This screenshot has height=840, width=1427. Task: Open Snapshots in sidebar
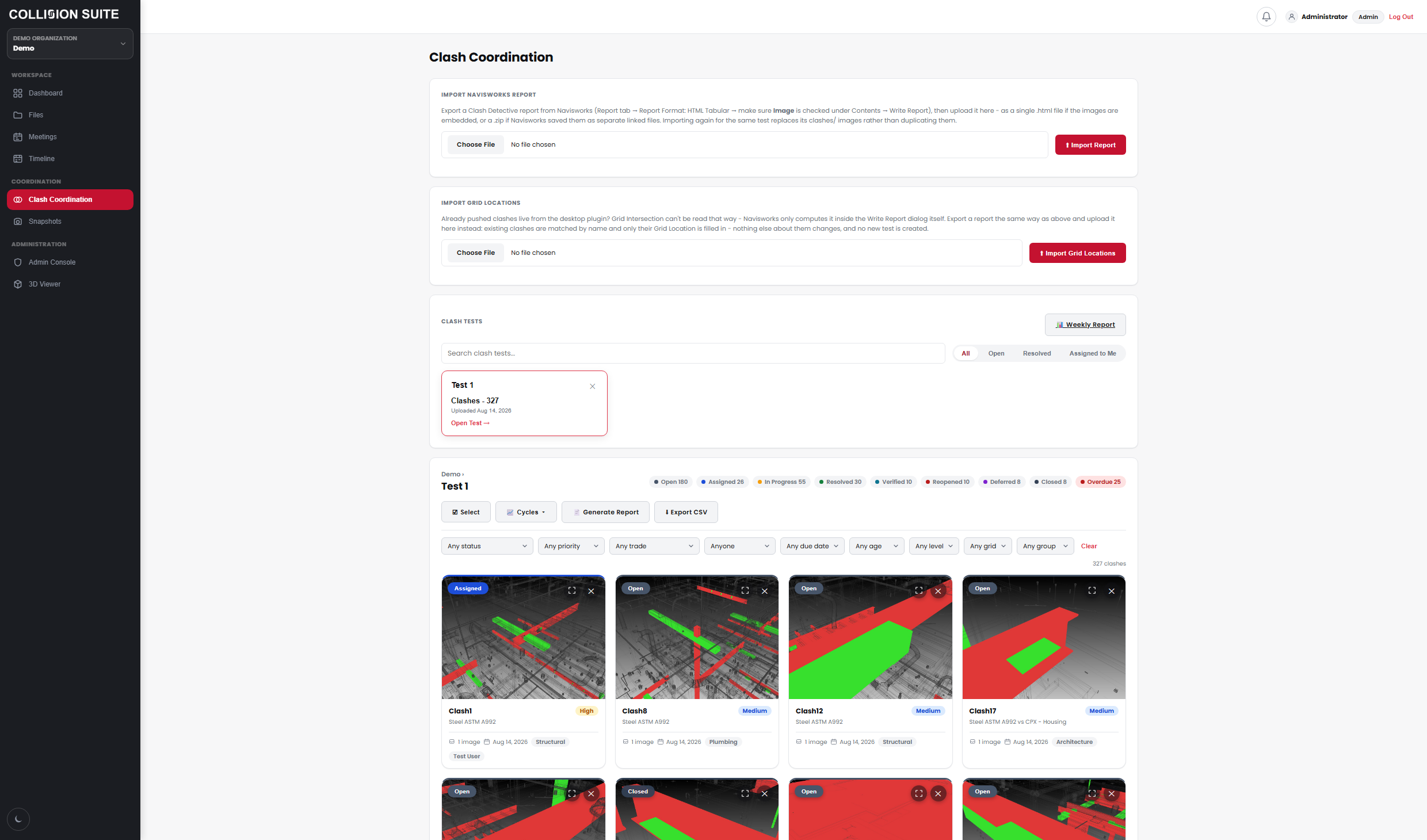(x=70, y=222)
